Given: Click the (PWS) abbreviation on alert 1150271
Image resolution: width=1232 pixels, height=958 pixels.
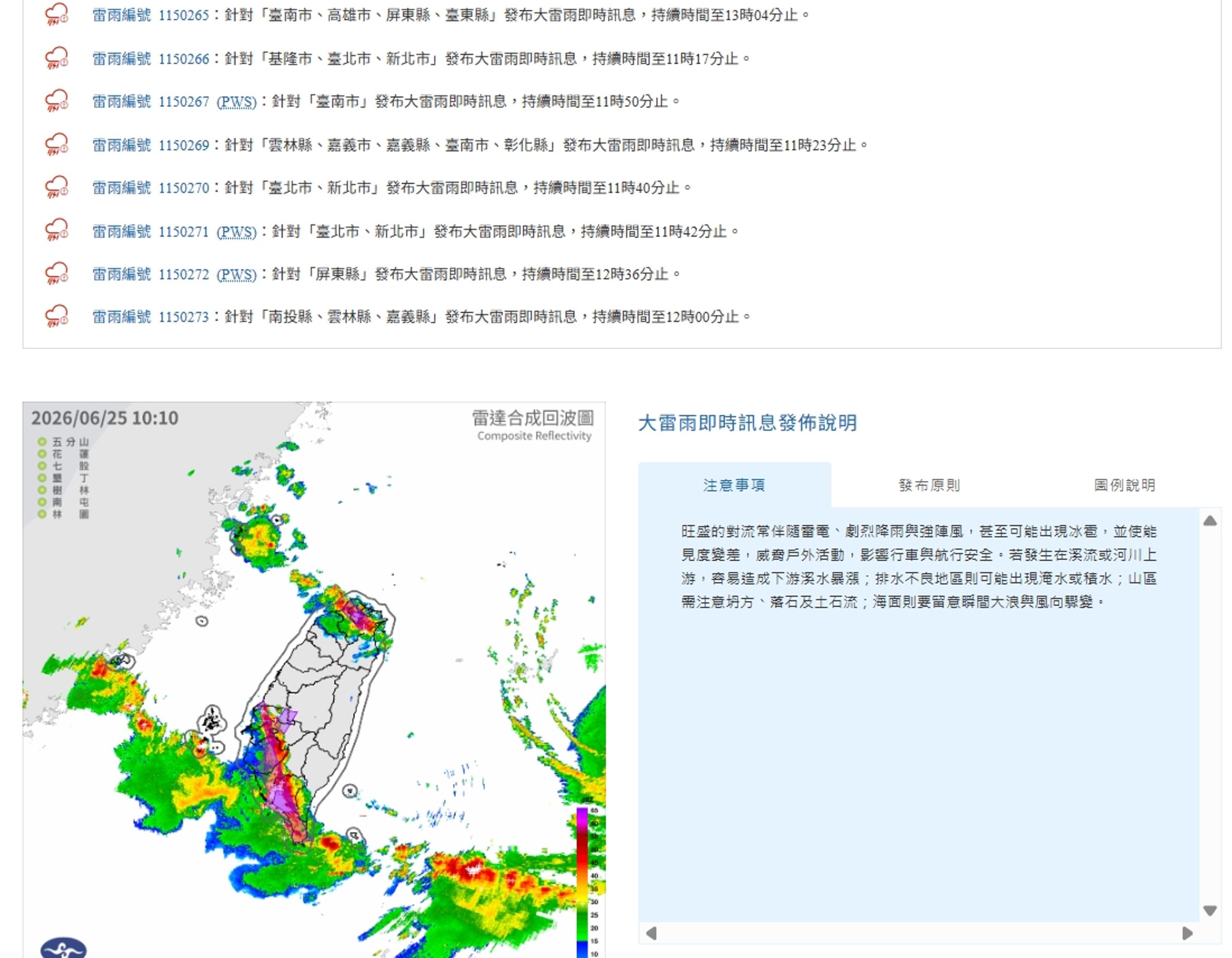Looking at the screenshot, I should point(236,232).
